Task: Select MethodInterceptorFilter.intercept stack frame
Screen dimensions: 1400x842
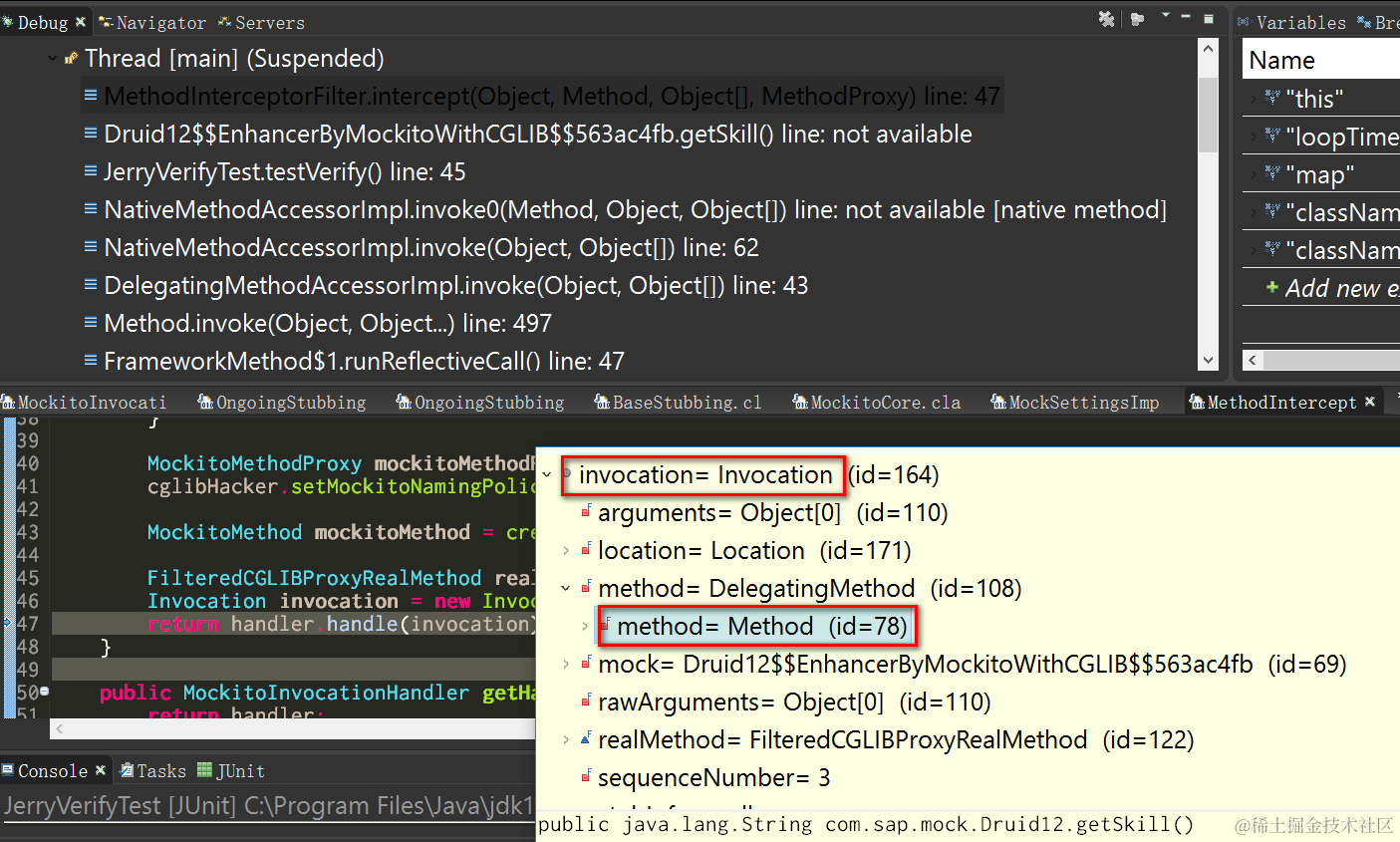Action: 551,97
